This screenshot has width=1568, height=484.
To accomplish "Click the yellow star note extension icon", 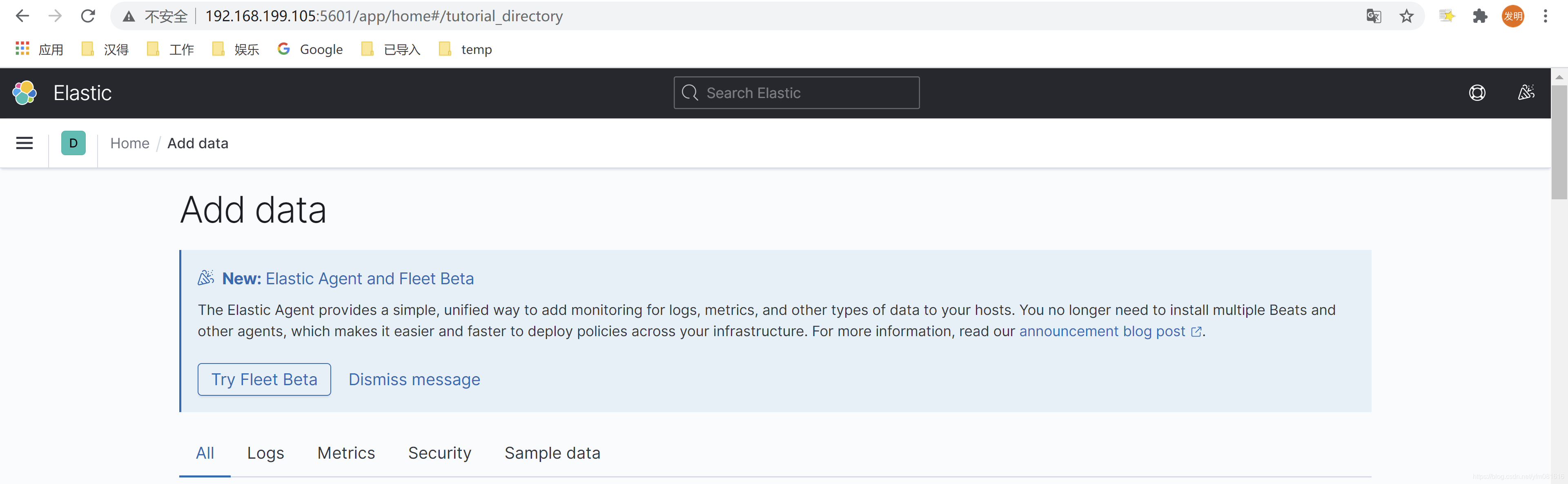I will [x=1447, y=16].
